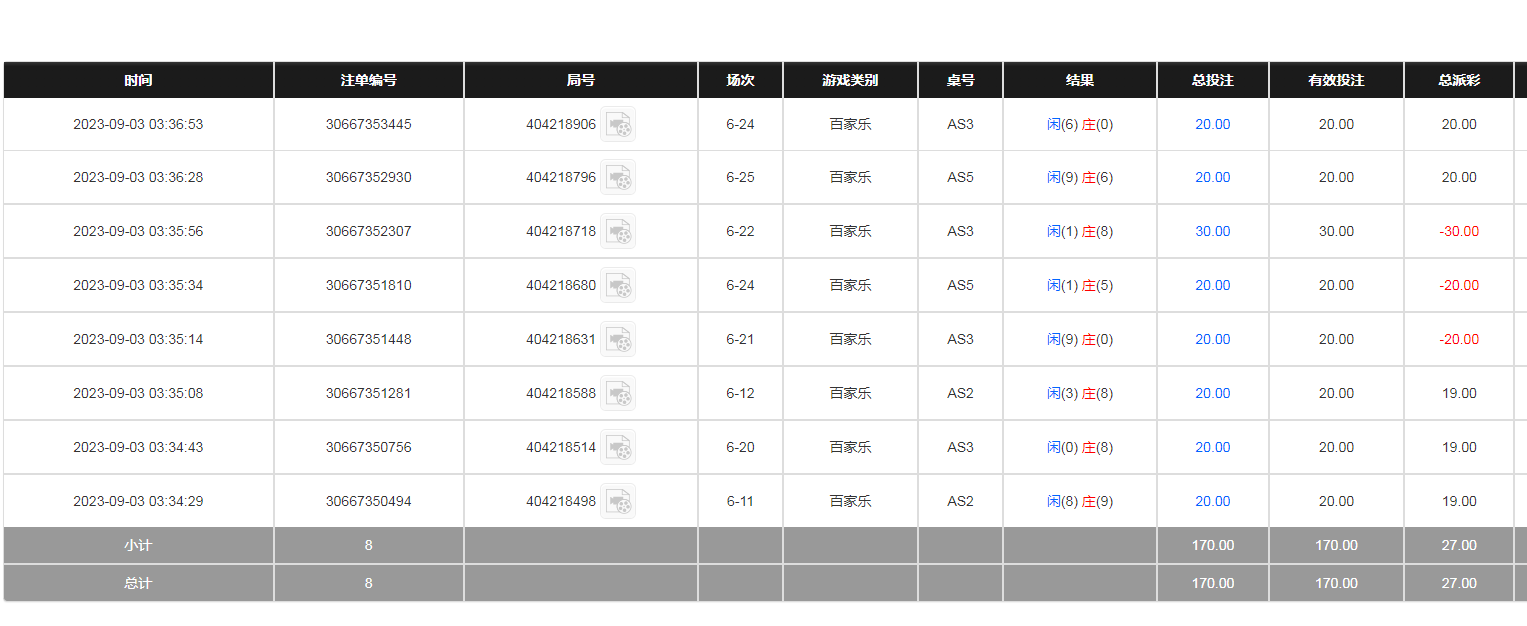1527x626 pixels.
Task: Play video replay for round 404218588
Action: point(618,393)
